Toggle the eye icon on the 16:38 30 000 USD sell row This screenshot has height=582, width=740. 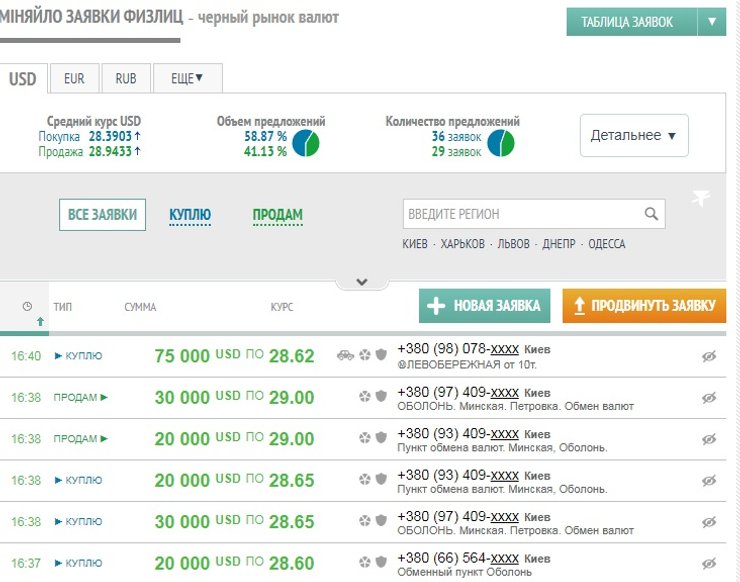709,398
